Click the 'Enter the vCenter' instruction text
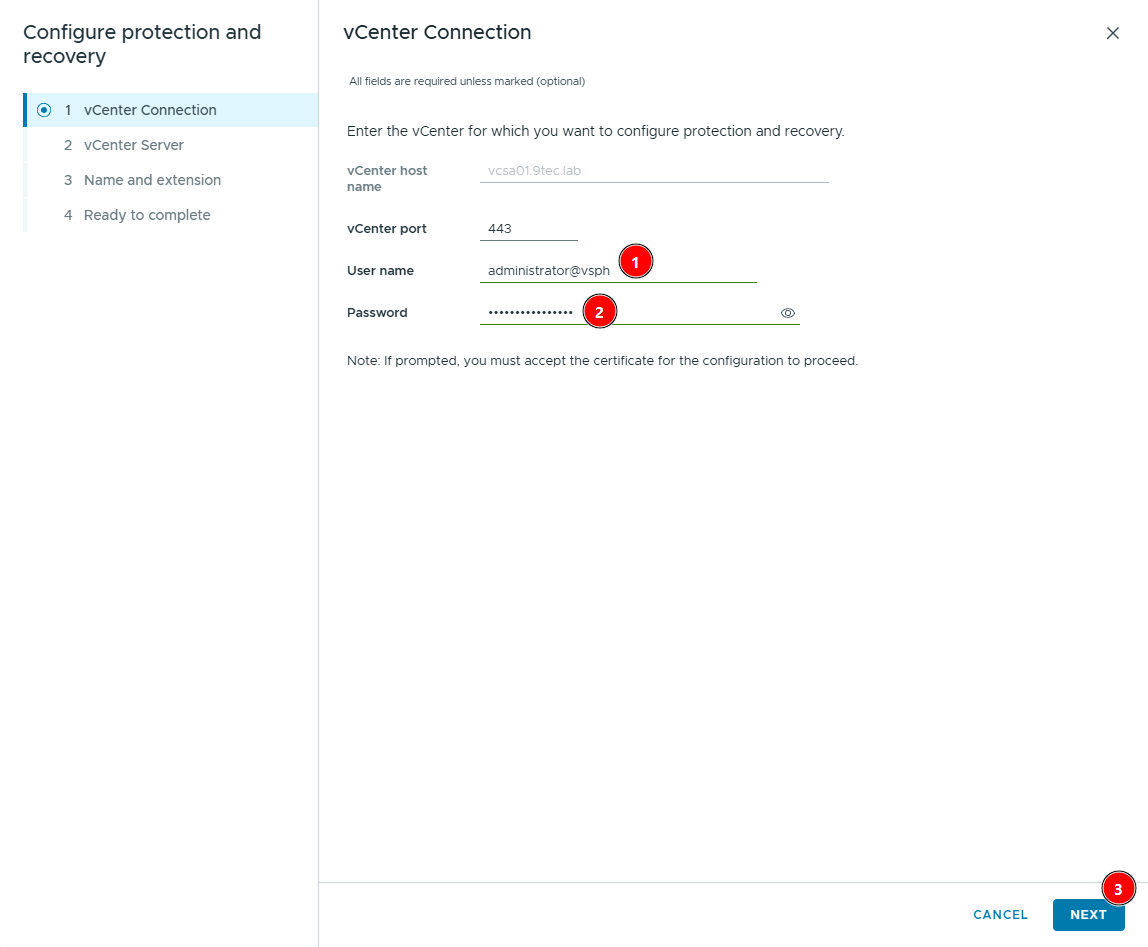The height and width of the screenshot is (947, 1148). tap(595, 131)
